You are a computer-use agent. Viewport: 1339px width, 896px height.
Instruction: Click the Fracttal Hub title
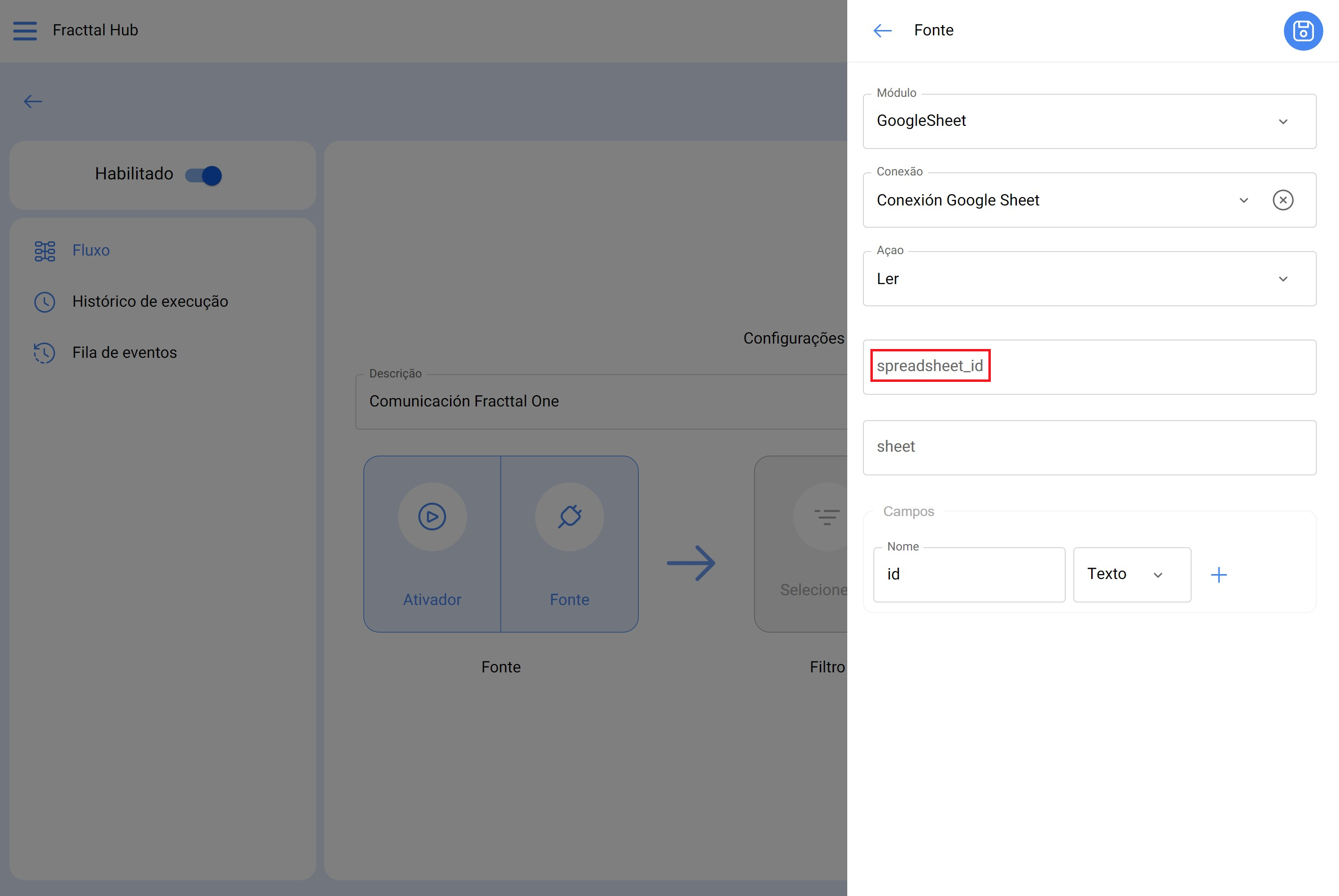(x=95, y=30)
